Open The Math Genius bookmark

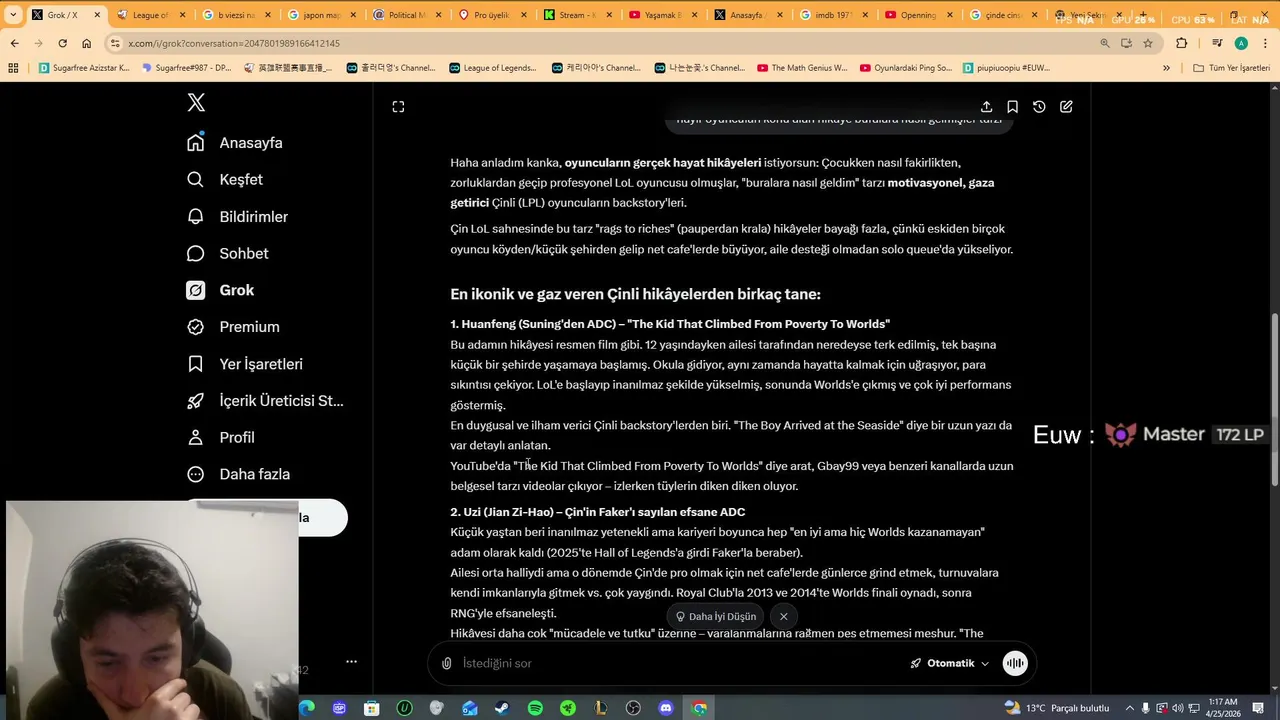pyautogui.click(x=802, y=68)
